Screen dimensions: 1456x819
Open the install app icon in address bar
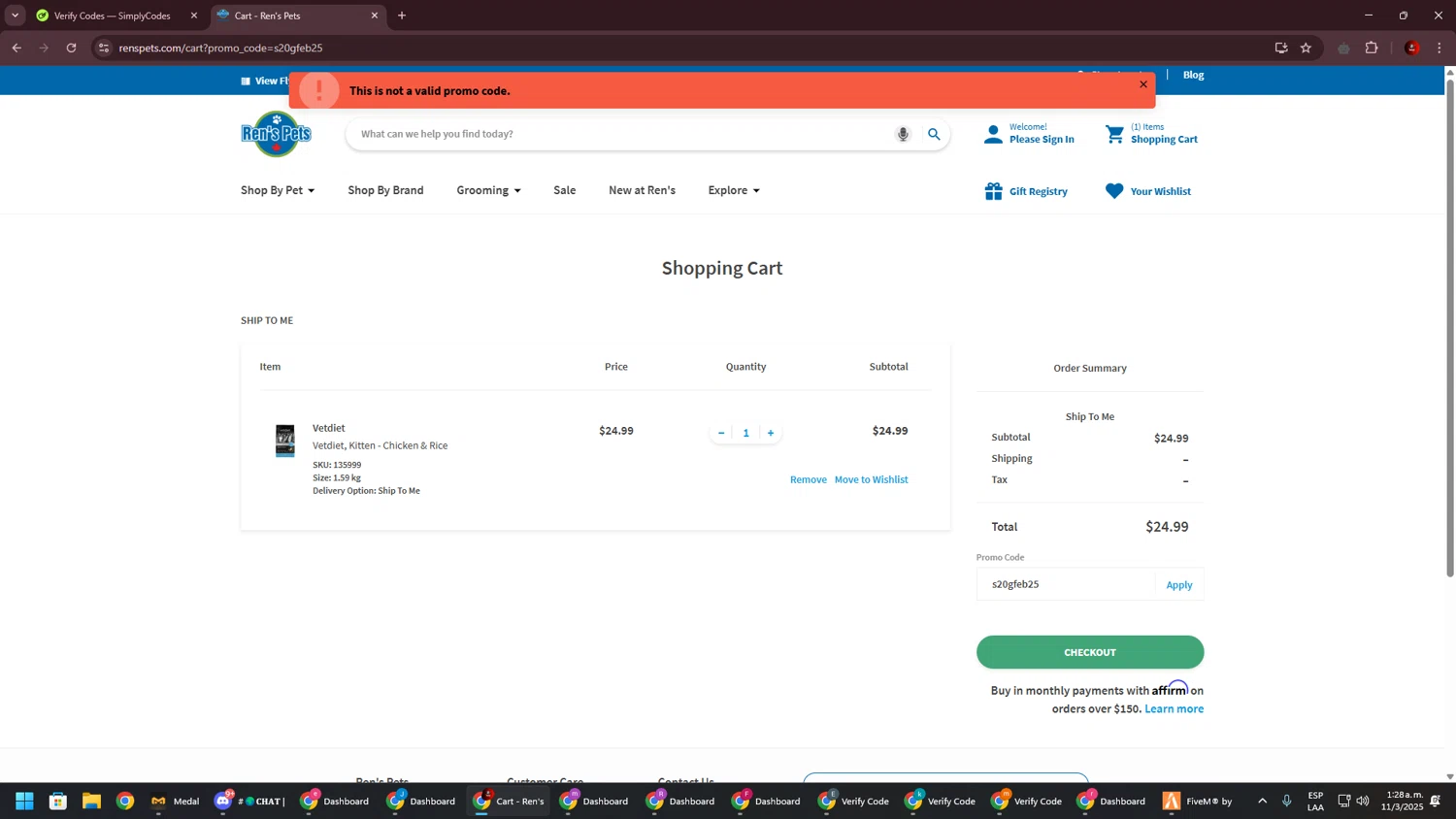(1281, 48)
